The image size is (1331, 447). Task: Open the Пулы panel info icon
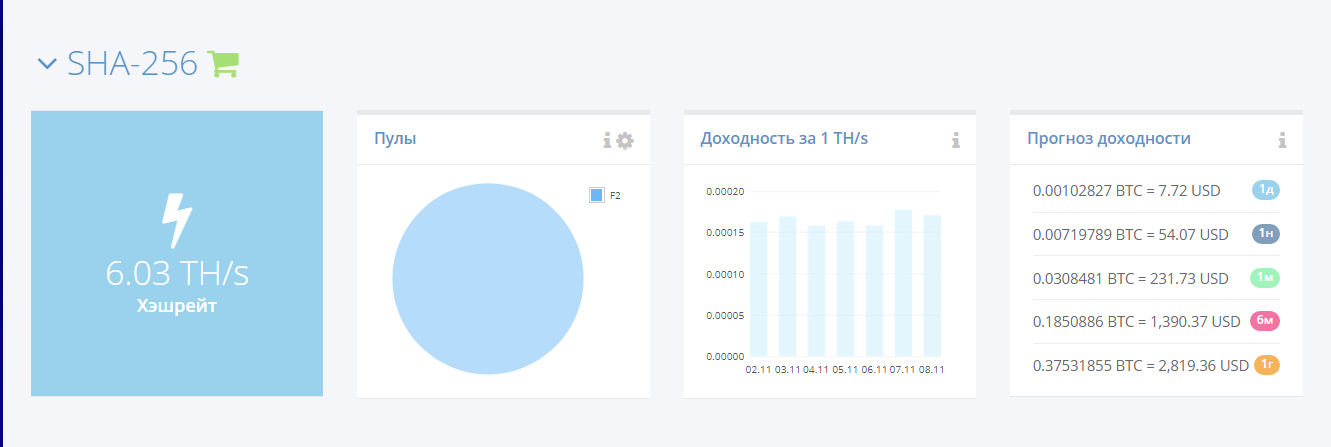pyautogui.click(x=607, y=140)
